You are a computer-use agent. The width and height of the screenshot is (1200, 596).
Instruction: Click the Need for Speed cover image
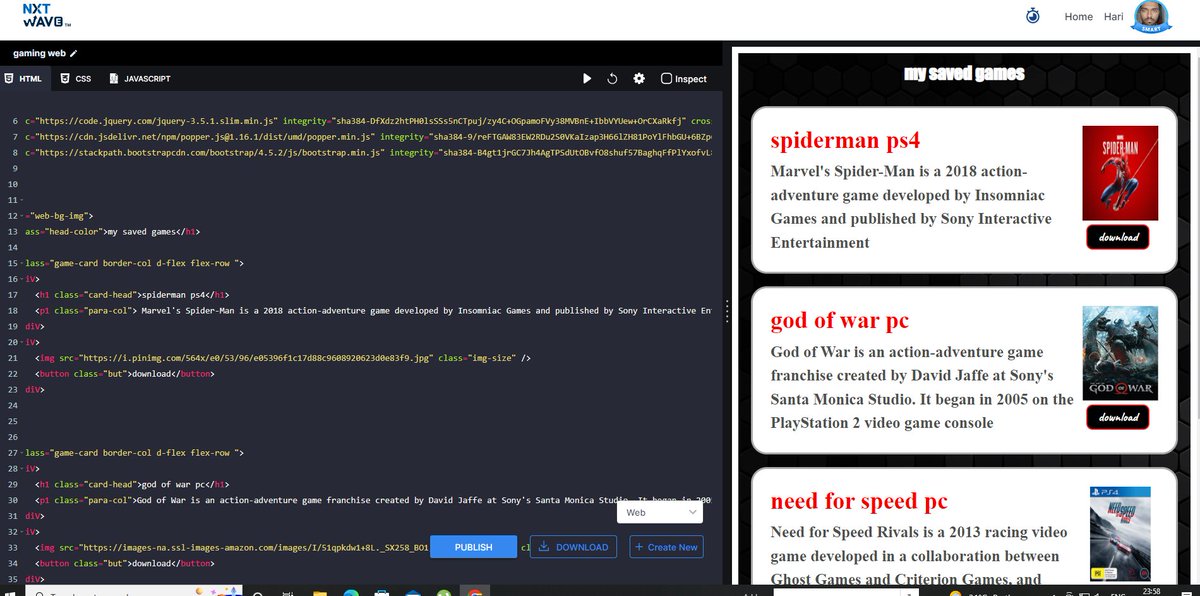[x=1120, y=533]
